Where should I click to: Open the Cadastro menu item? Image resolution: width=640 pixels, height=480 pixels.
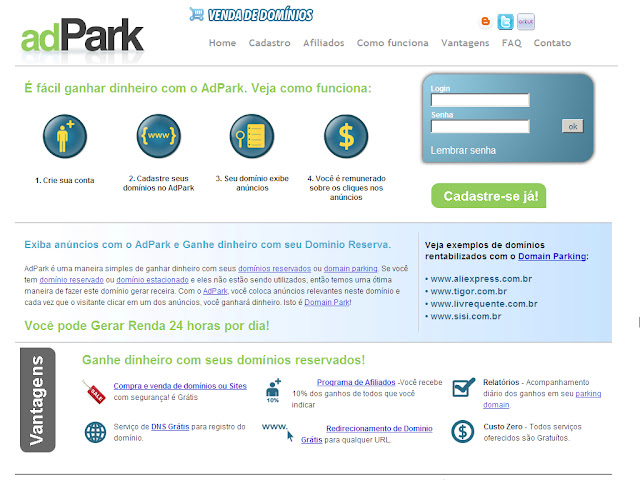[x=269, y=43]
